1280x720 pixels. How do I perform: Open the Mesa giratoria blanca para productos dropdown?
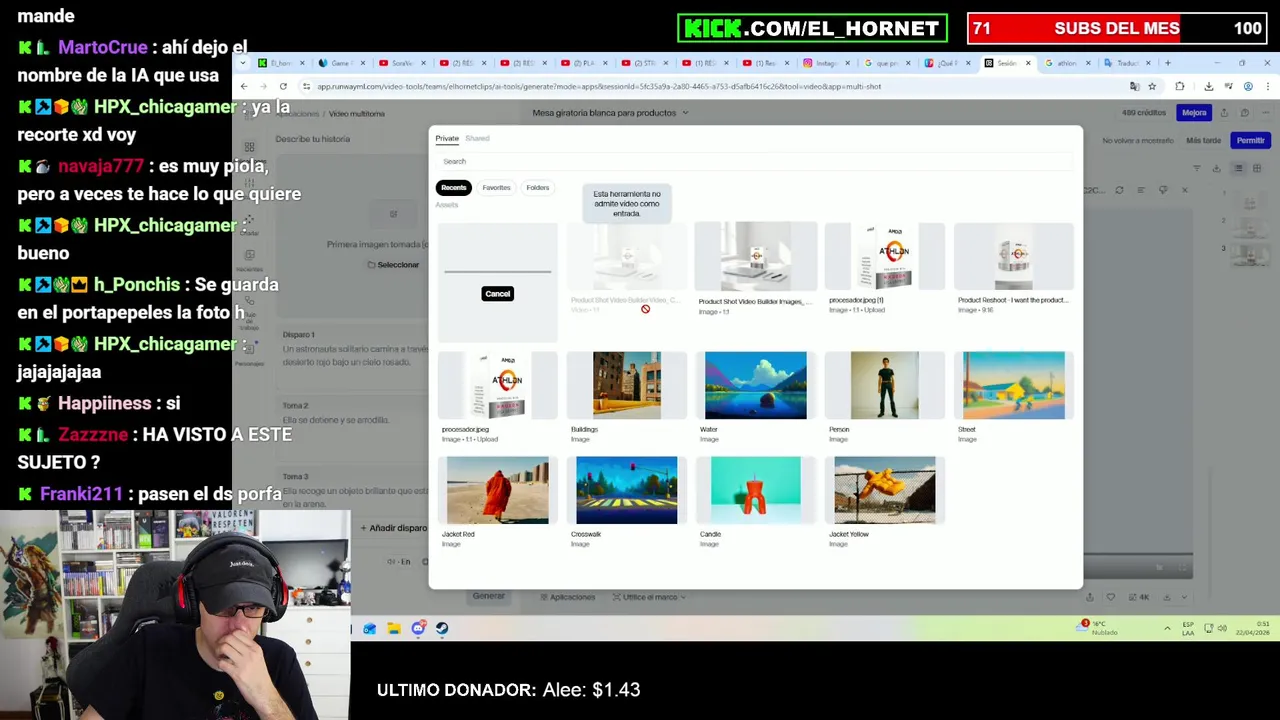[x=610, y=113]
